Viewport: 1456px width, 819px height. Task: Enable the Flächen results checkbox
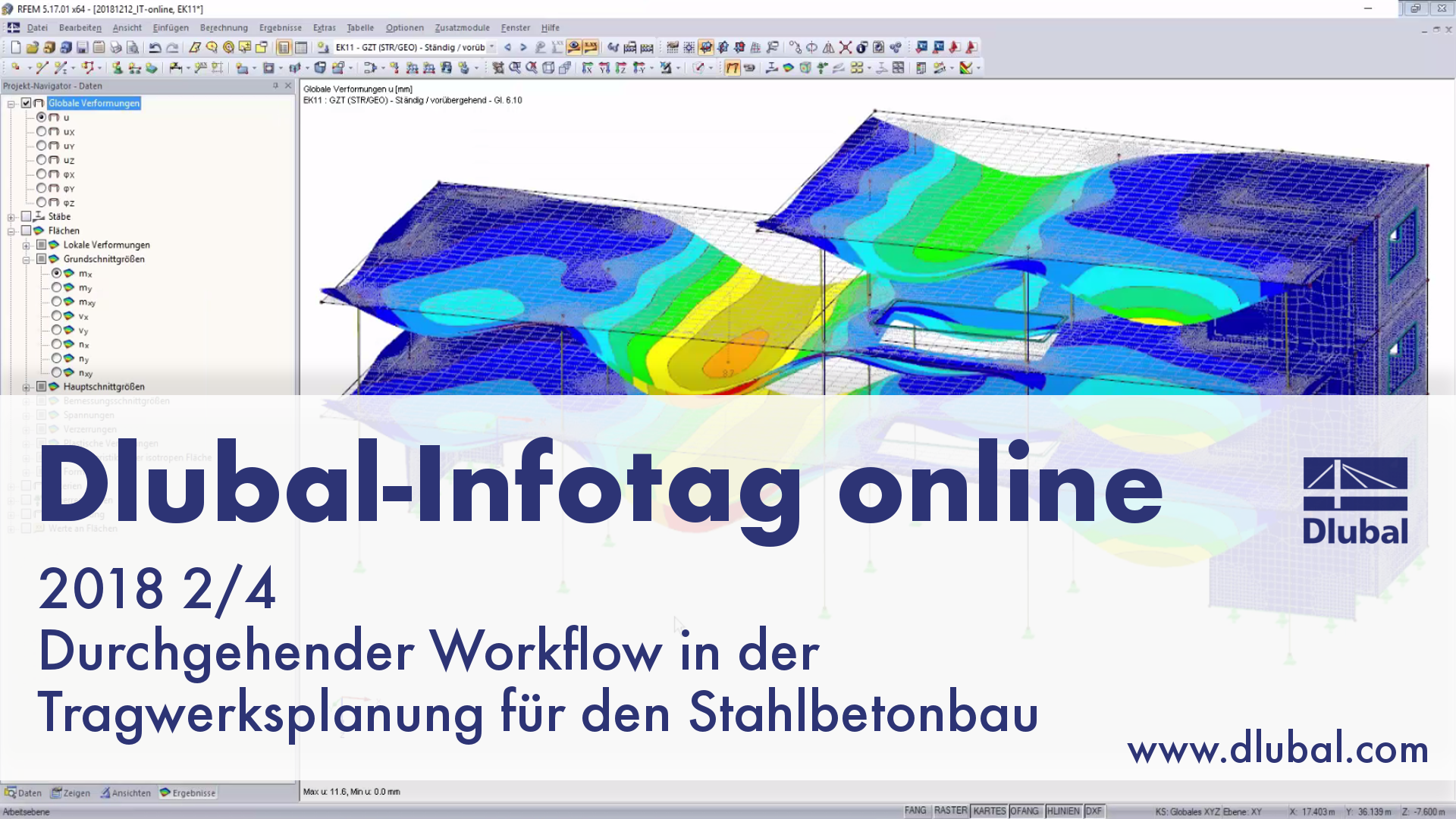tap(27, 231)
